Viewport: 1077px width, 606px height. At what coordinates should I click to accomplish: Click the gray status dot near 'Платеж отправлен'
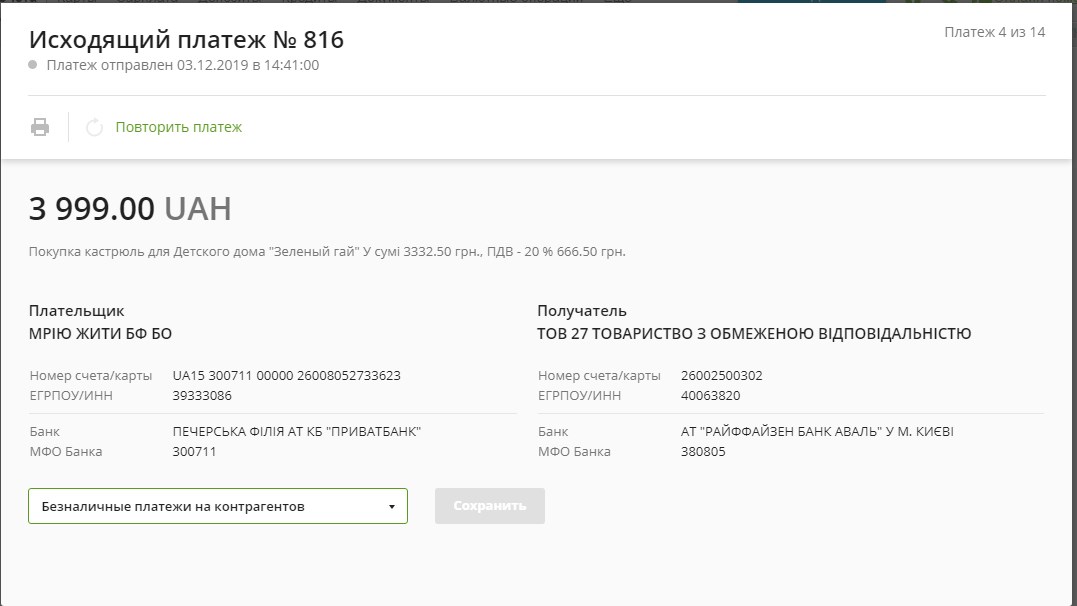[33, 65]
